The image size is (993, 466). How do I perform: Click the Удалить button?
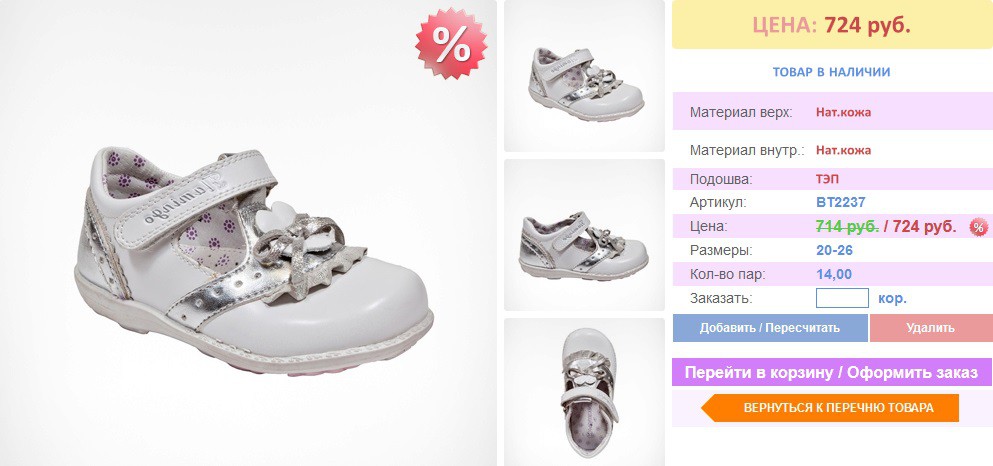point(931,328)
